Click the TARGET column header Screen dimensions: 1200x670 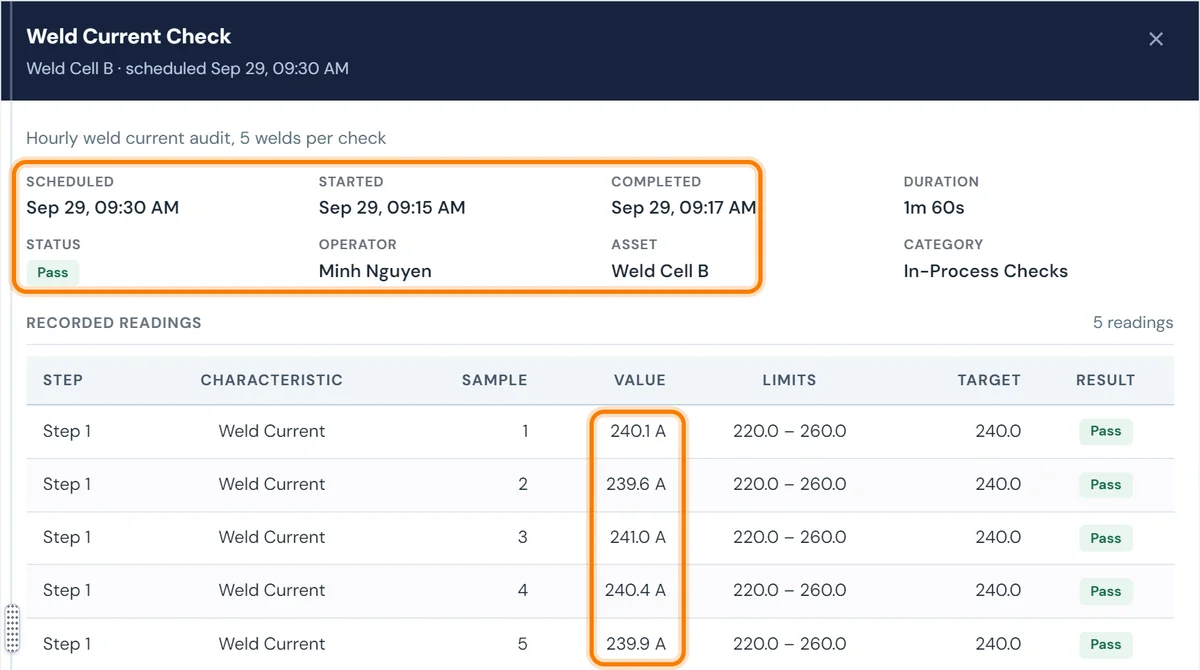[x=989, y=380]
